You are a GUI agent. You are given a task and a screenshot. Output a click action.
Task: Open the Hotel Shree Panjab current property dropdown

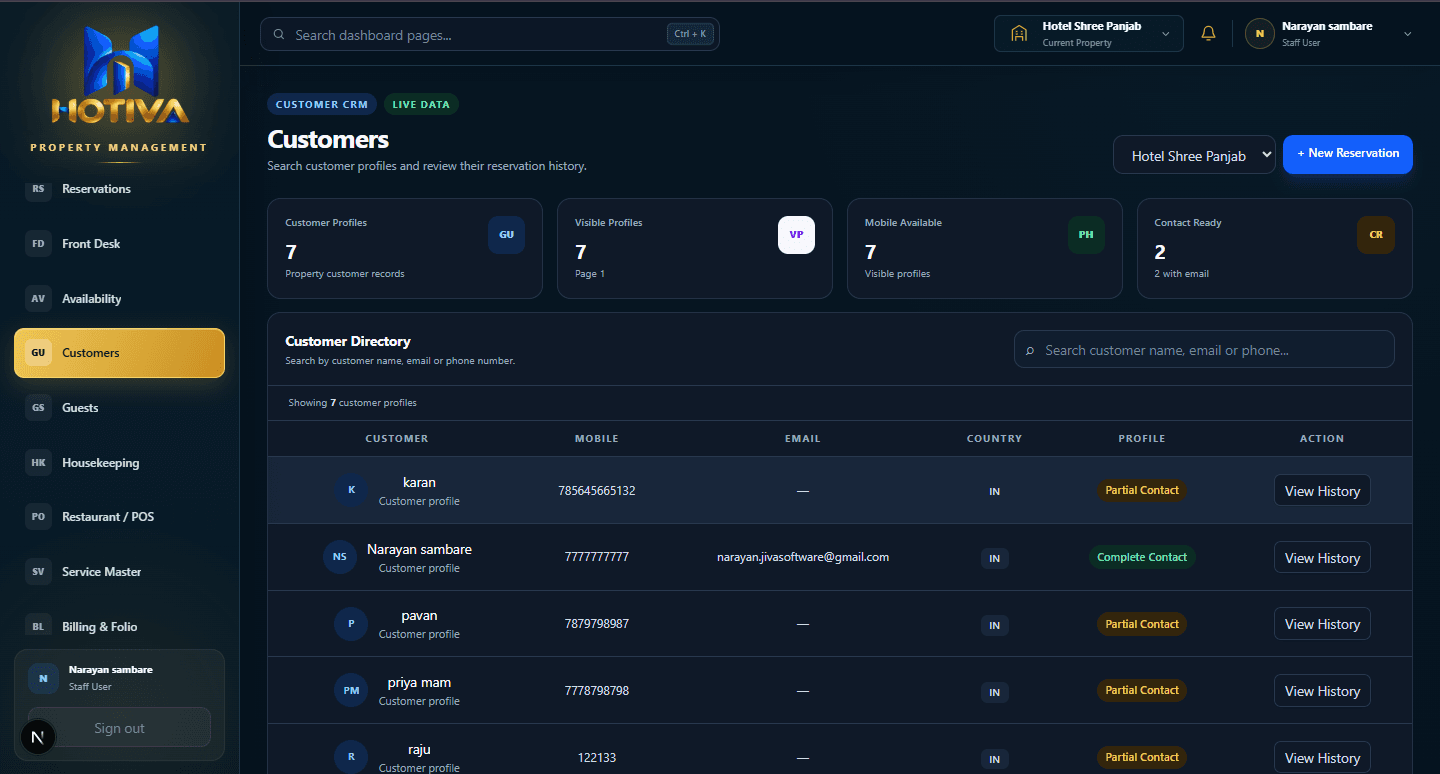[1089, 34]
